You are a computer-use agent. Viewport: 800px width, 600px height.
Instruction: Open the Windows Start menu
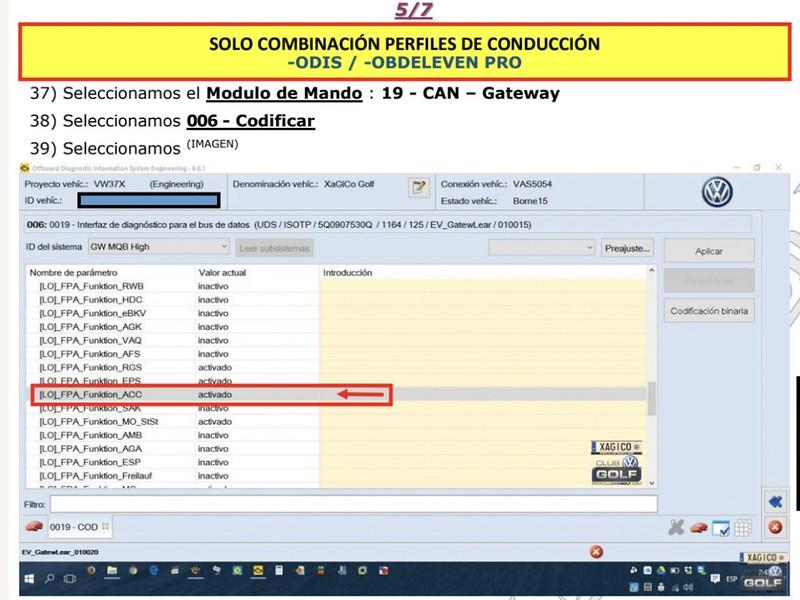tap(29, 579)
